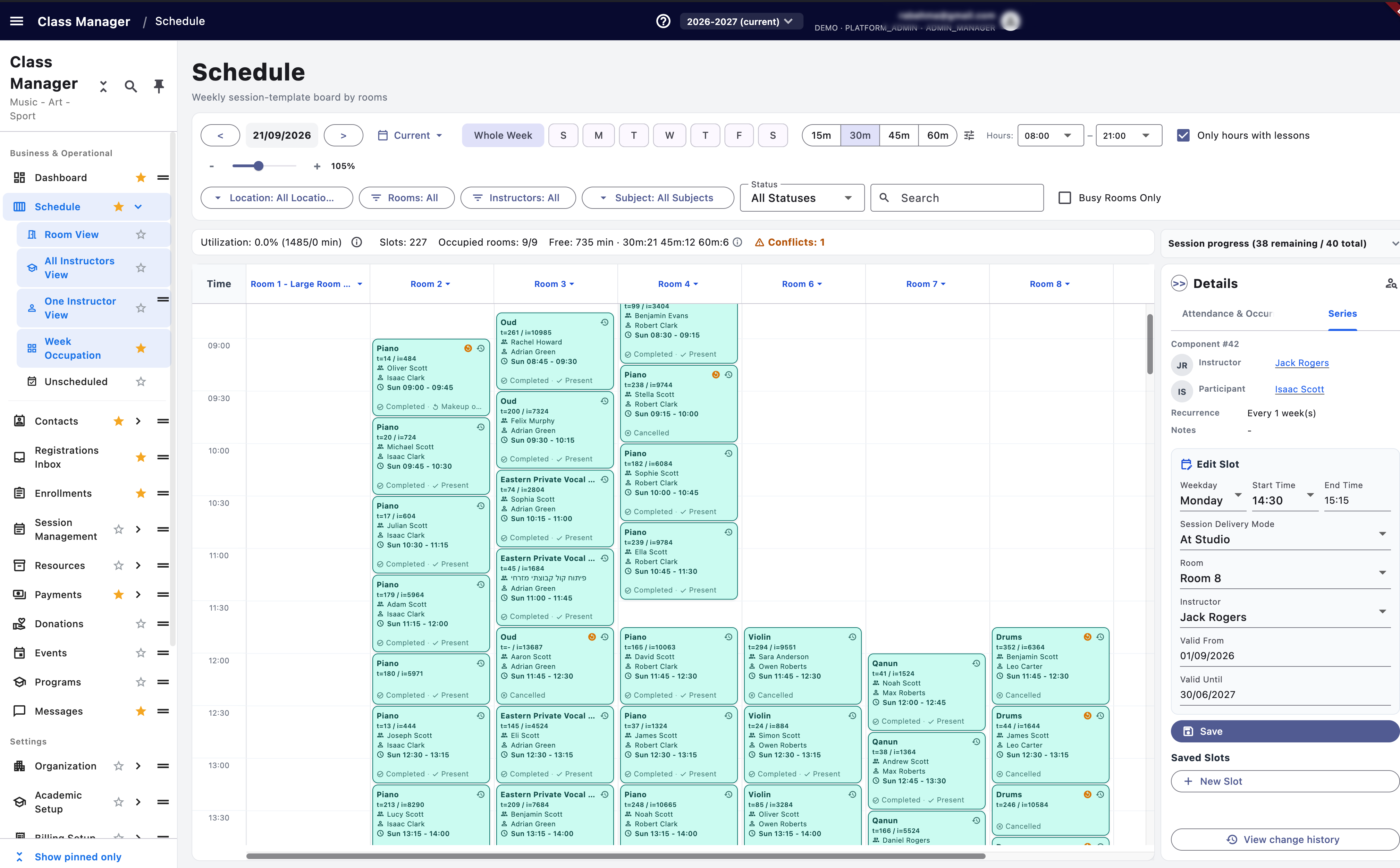
Task: Click the help question mark icon
Action: (663, 21)
